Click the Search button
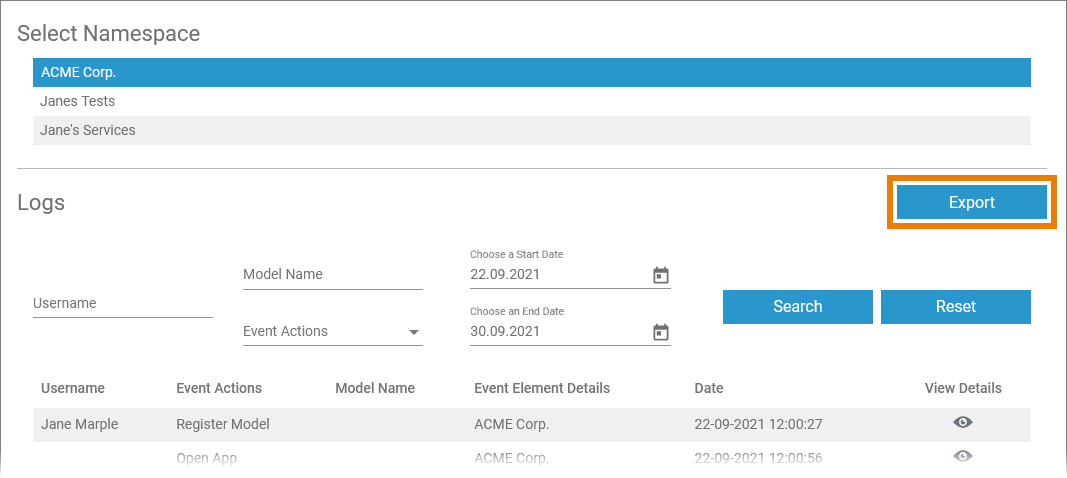Screen dimensions: 1067x478 pos(797,307)
